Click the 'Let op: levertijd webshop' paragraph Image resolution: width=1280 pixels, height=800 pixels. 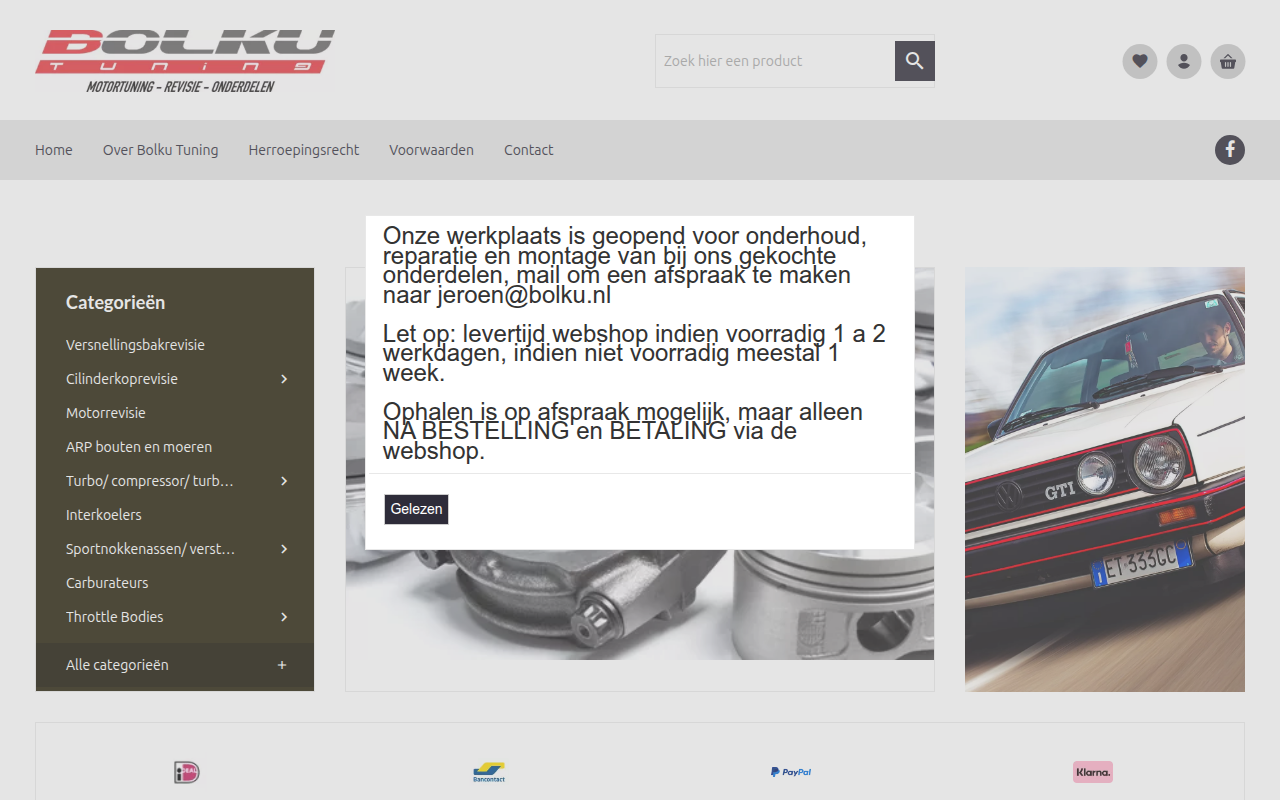(634, 353)
